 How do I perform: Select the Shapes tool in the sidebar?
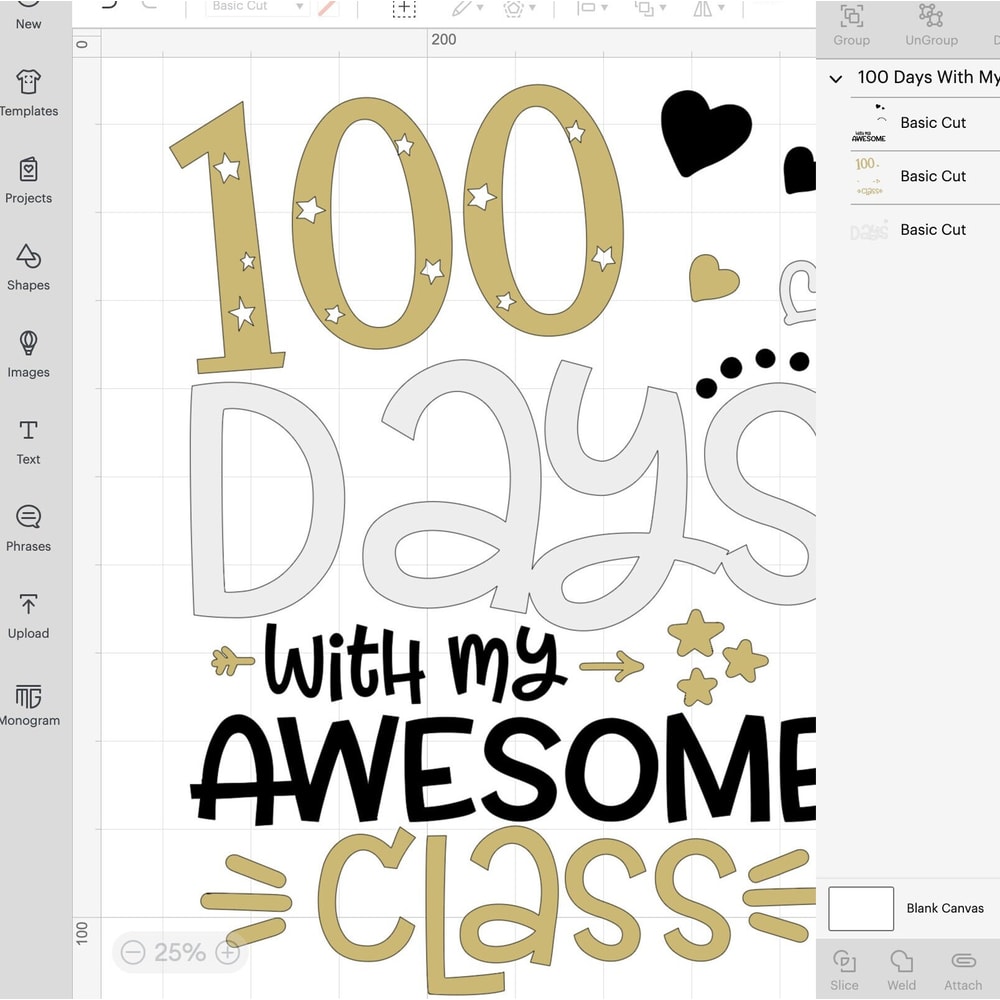tap(28, 270)
